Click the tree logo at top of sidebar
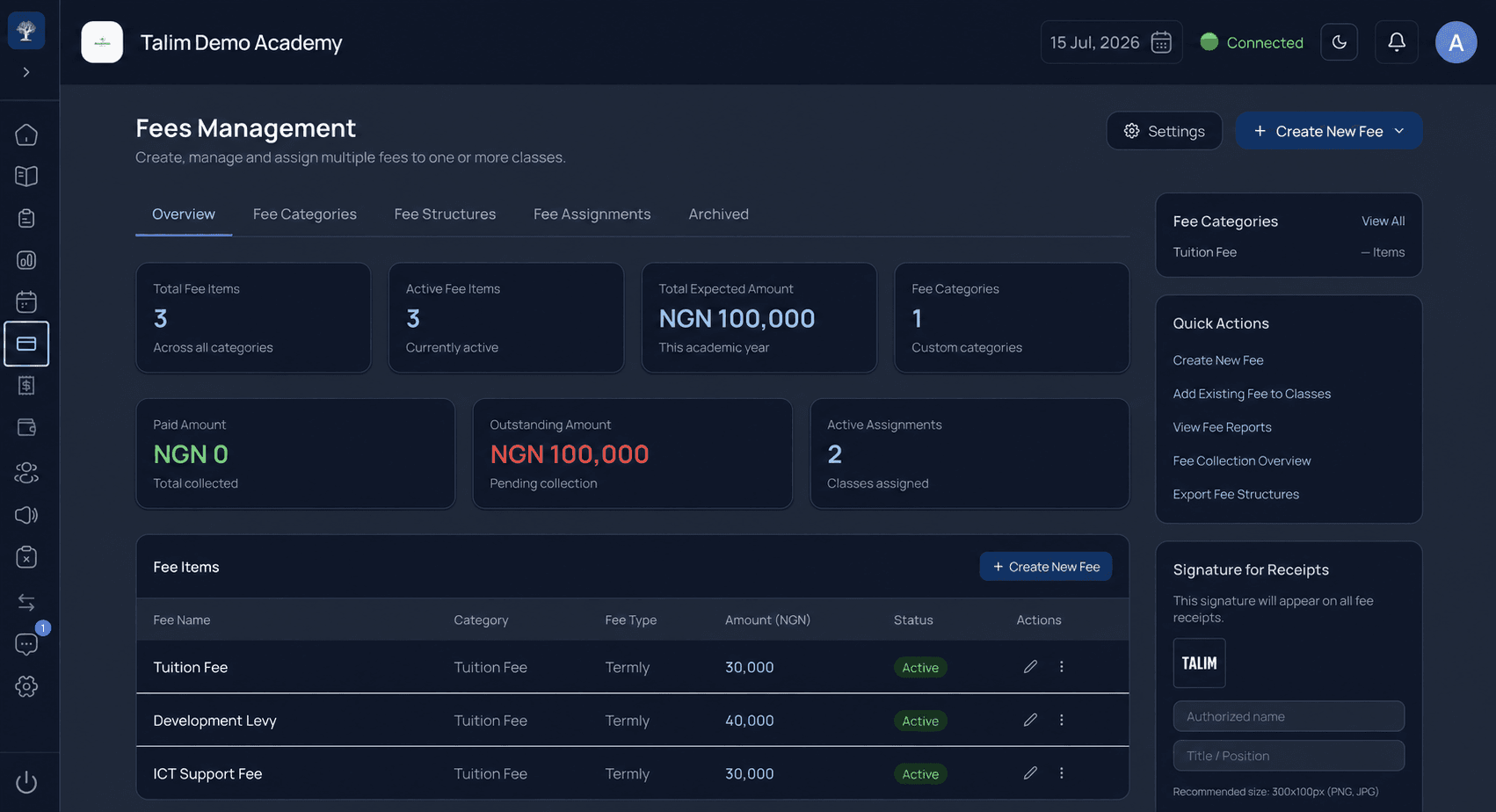The height and width of the screenshot is (812, 1496). pyautogui.click(x=26, y=31)
